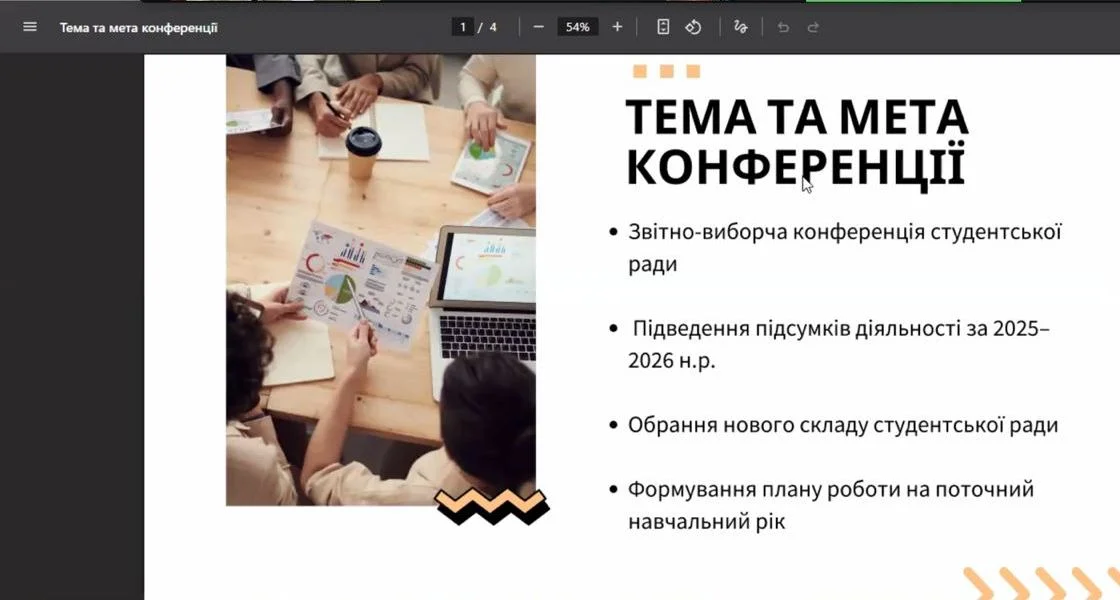
Task: Click the three orange squares above heading
Action: [x=666, y=71]
